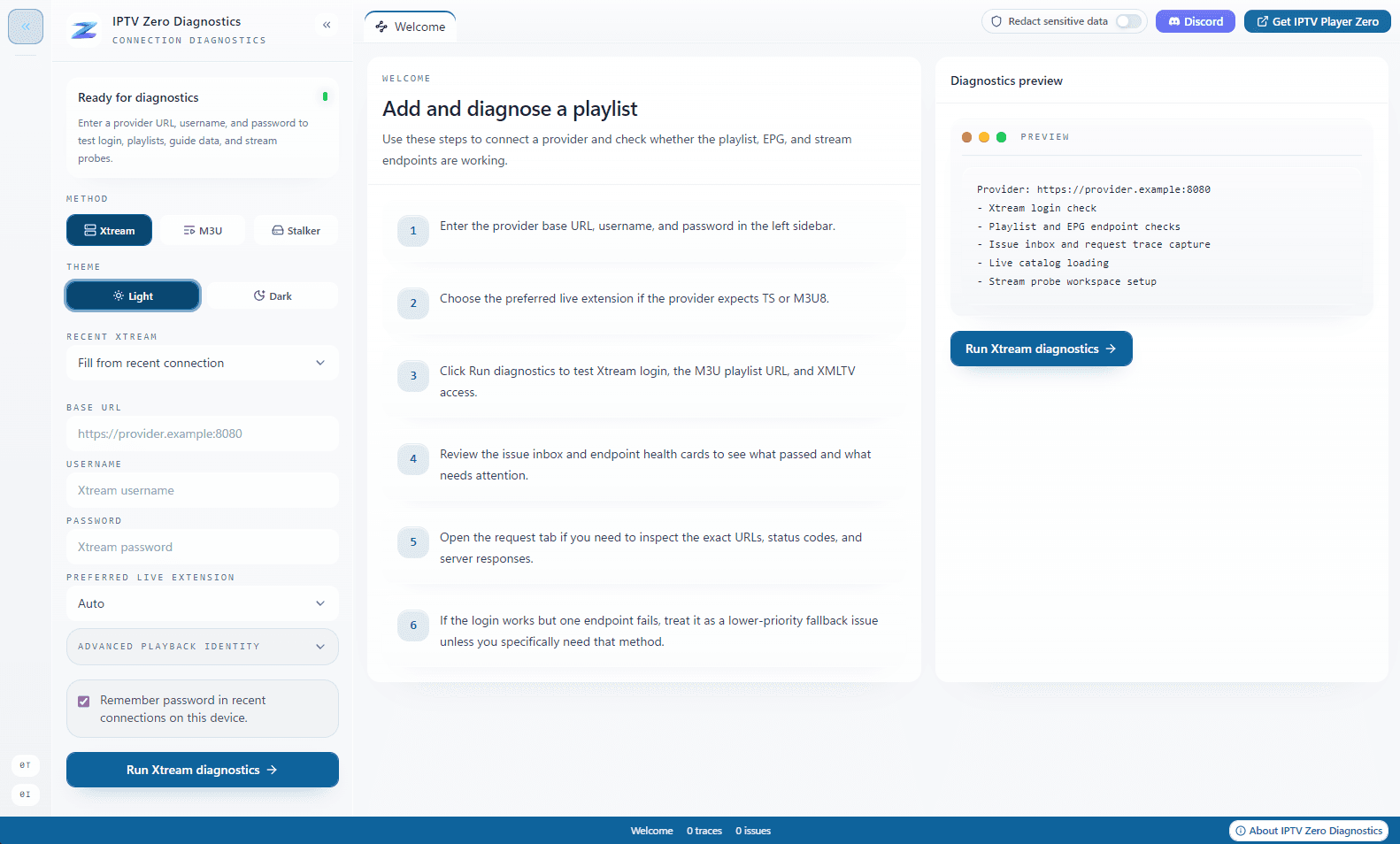Collapse sidebar using header double-chevron
Viewport: 1400px width, 844px height.
pyautogui.click(x=327, y=25)
